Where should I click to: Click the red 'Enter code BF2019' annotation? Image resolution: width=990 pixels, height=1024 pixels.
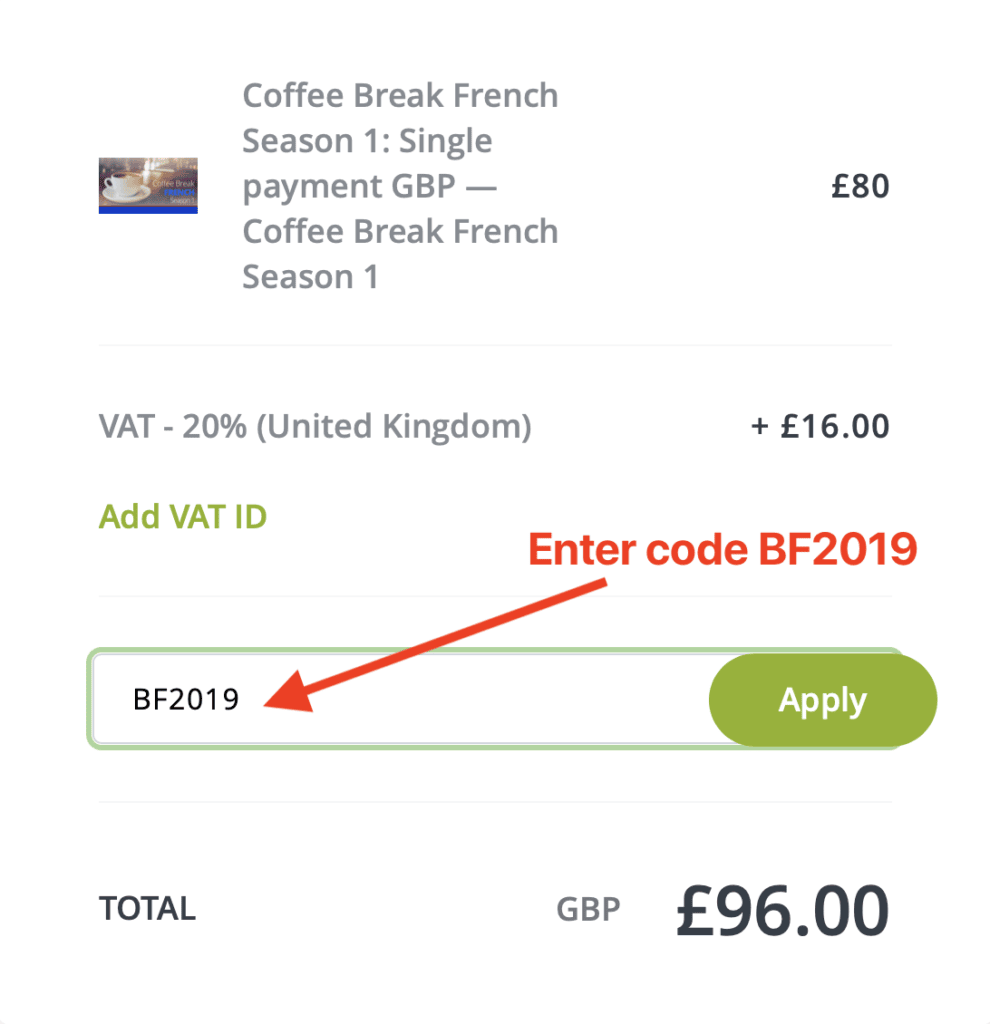[x=723, y=549]
